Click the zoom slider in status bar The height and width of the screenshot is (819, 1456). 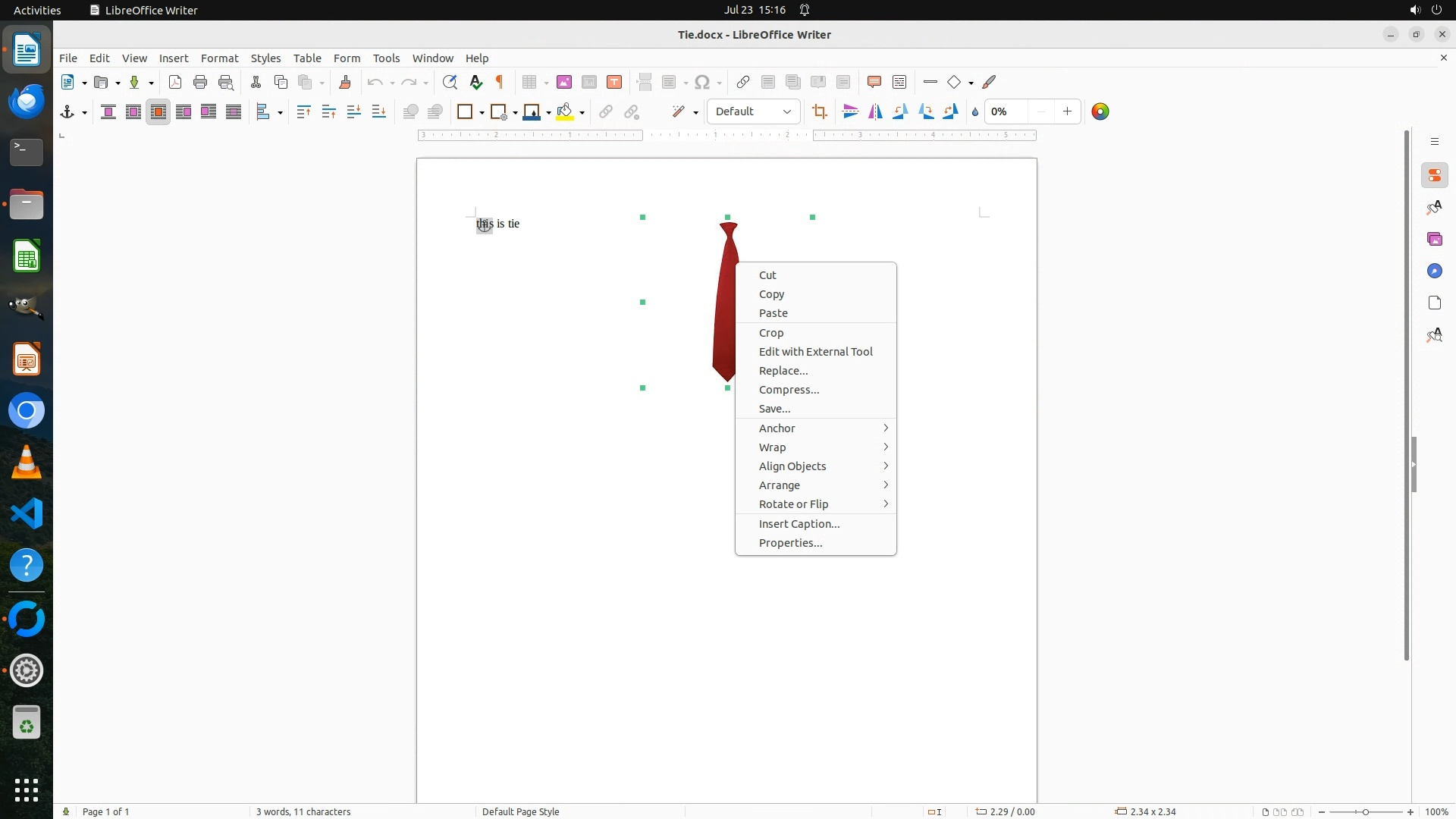click(1365, 812)
